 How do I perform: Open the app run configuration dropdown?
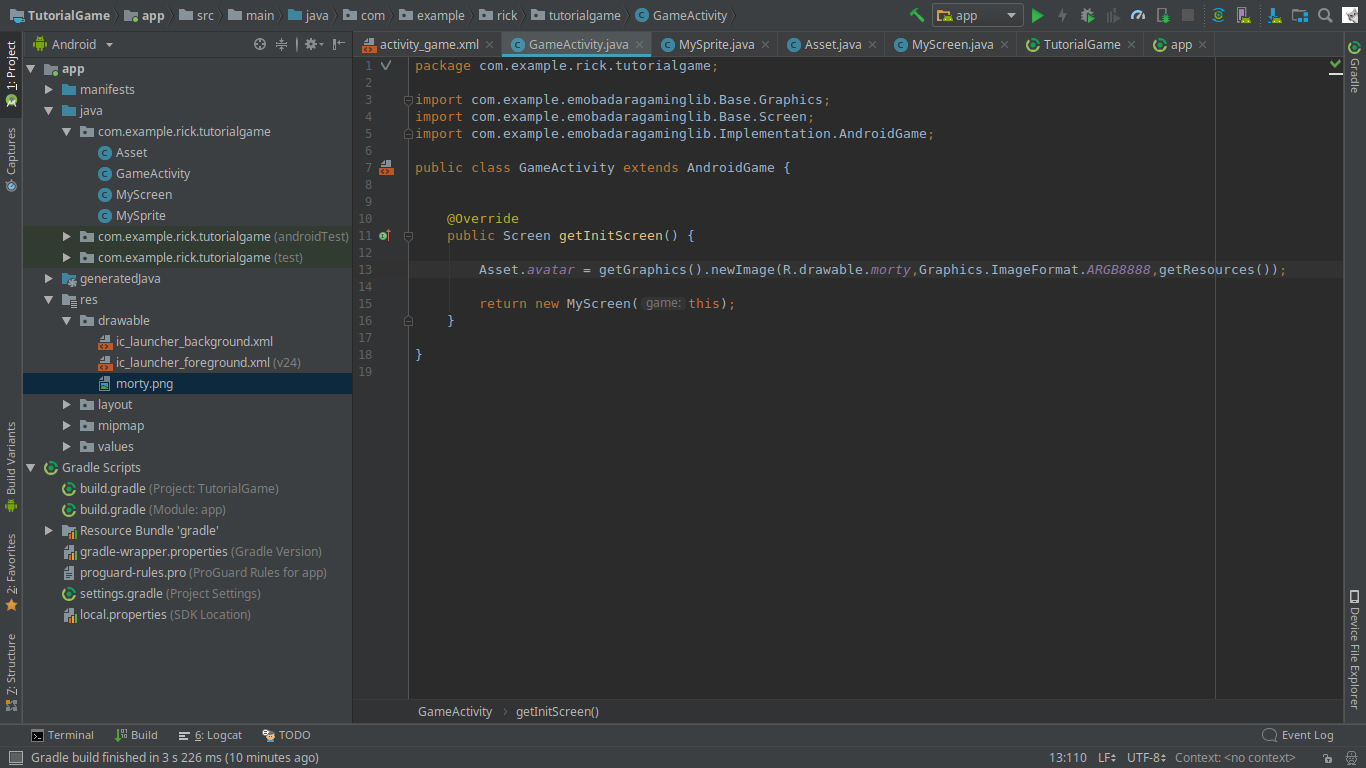click(977, 16)
